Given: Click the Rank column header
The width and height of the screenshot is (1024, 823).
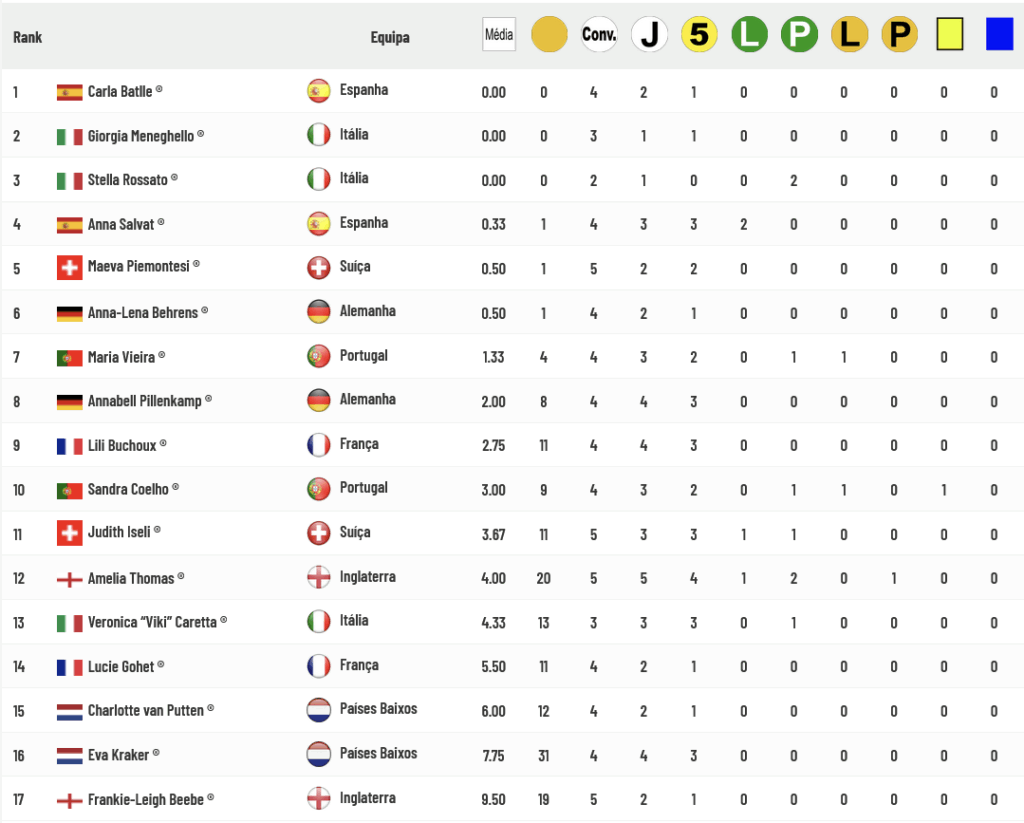Looking at the screenshot, I should [x=27, y=37].
